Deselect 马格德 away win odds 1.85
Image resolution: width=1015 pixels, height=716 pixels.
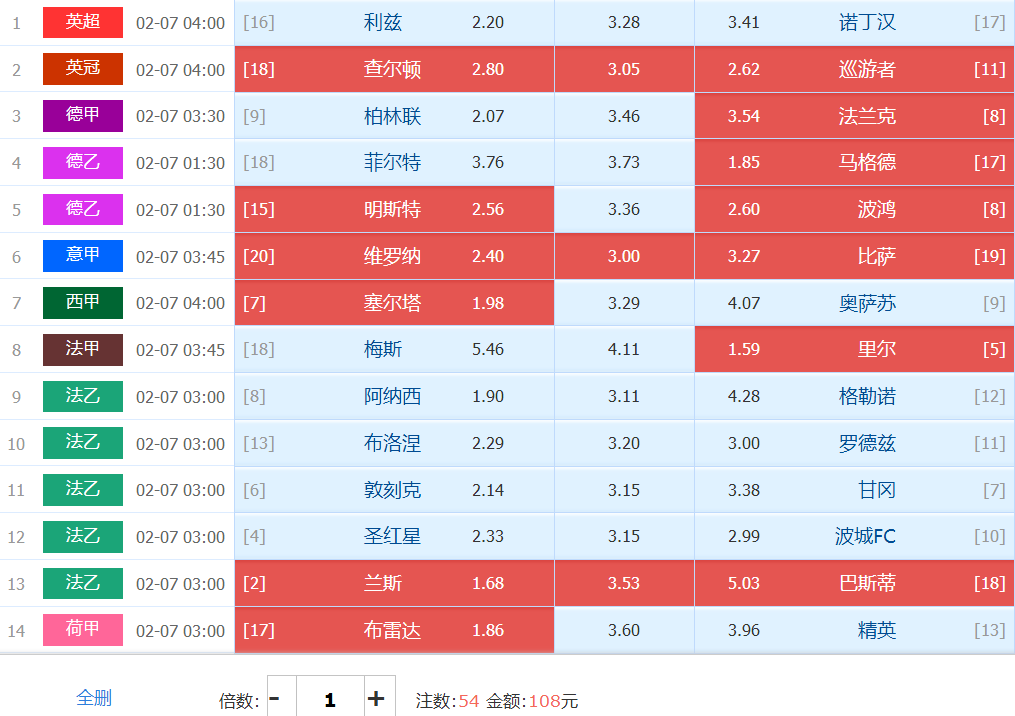[x=854, y=162]
